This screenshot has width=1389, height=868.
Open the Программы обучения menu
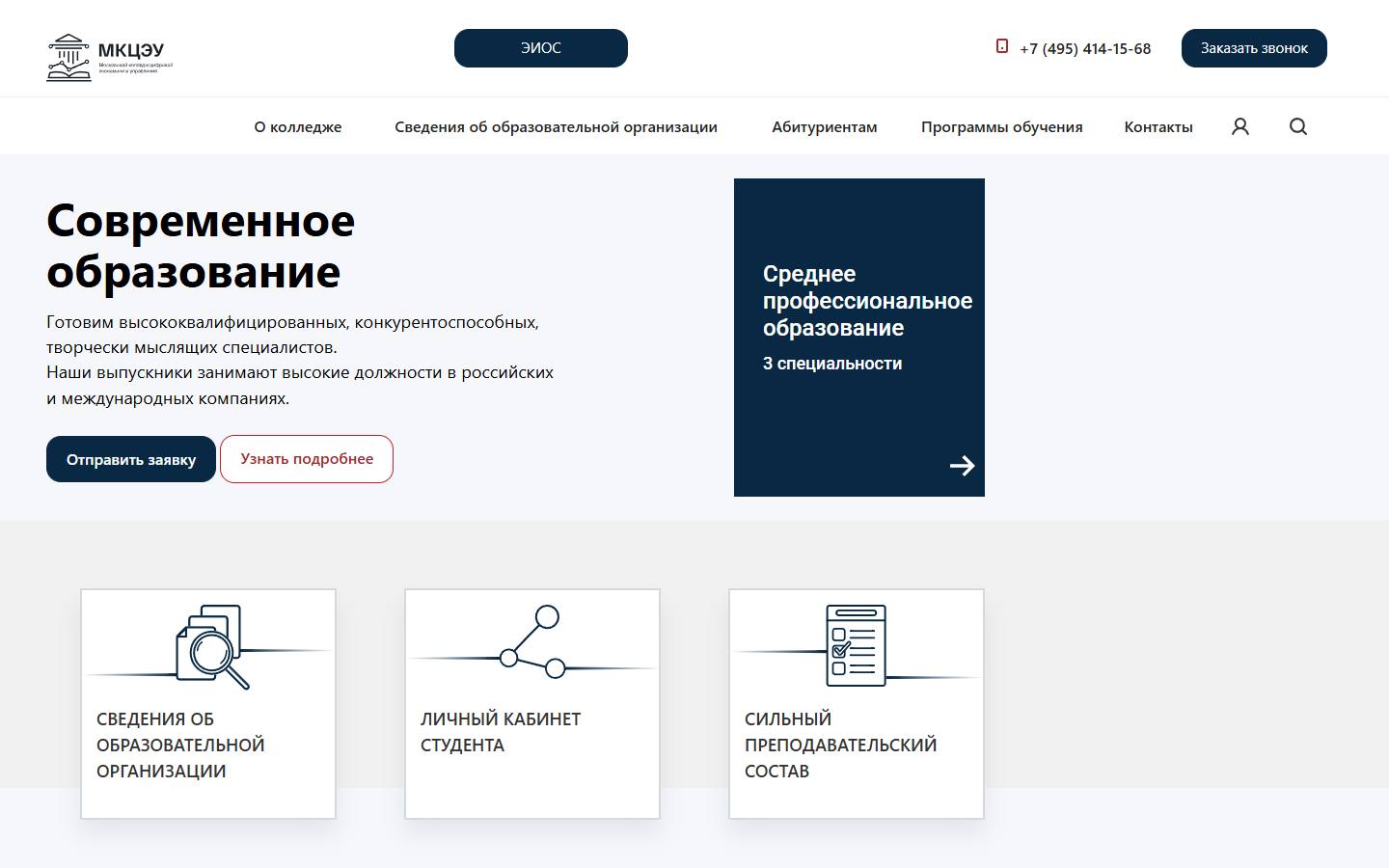click(x=1002, y=127)
